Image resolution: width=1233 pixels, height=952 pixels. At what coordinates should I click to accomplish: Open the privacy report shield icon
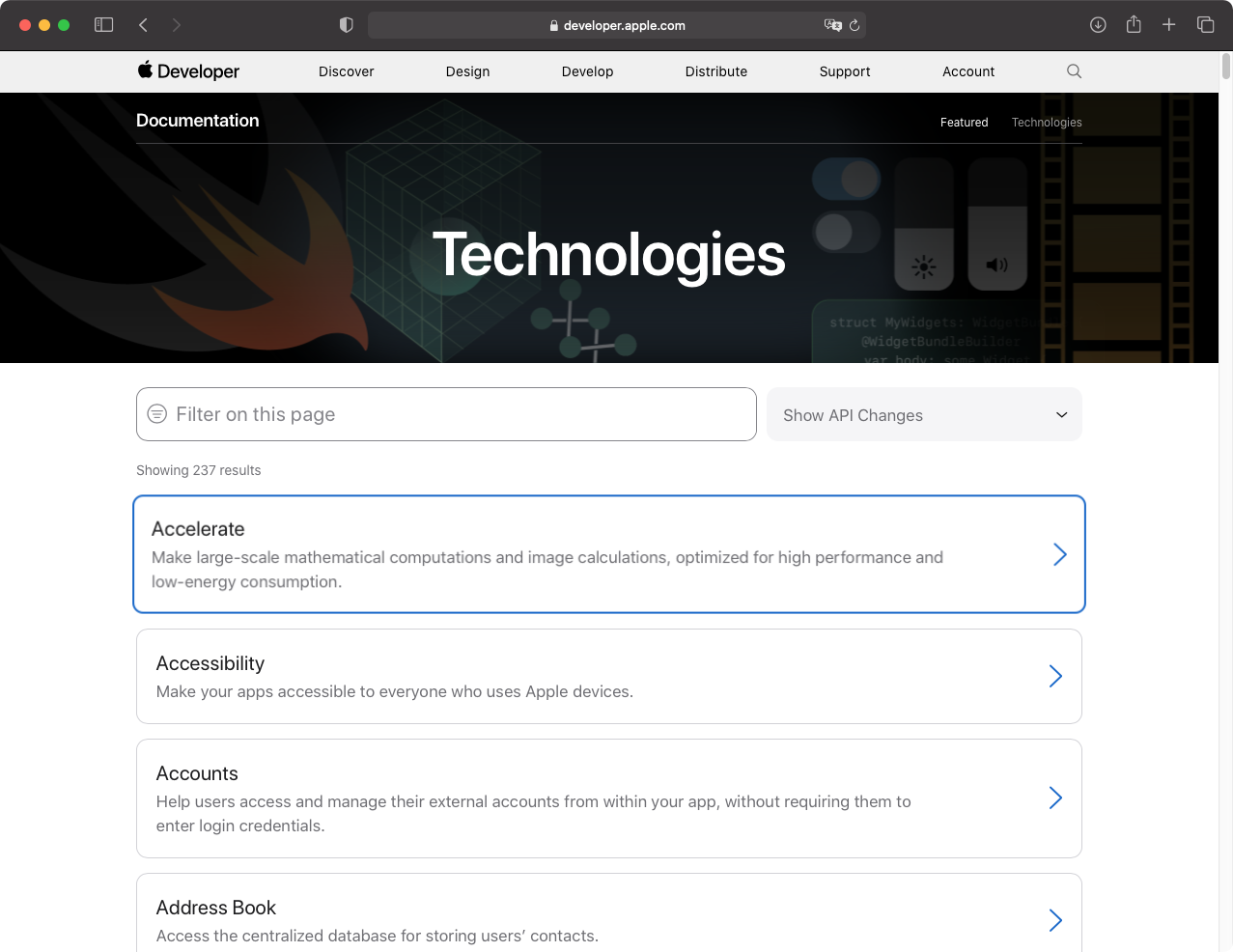coord(347,25)
